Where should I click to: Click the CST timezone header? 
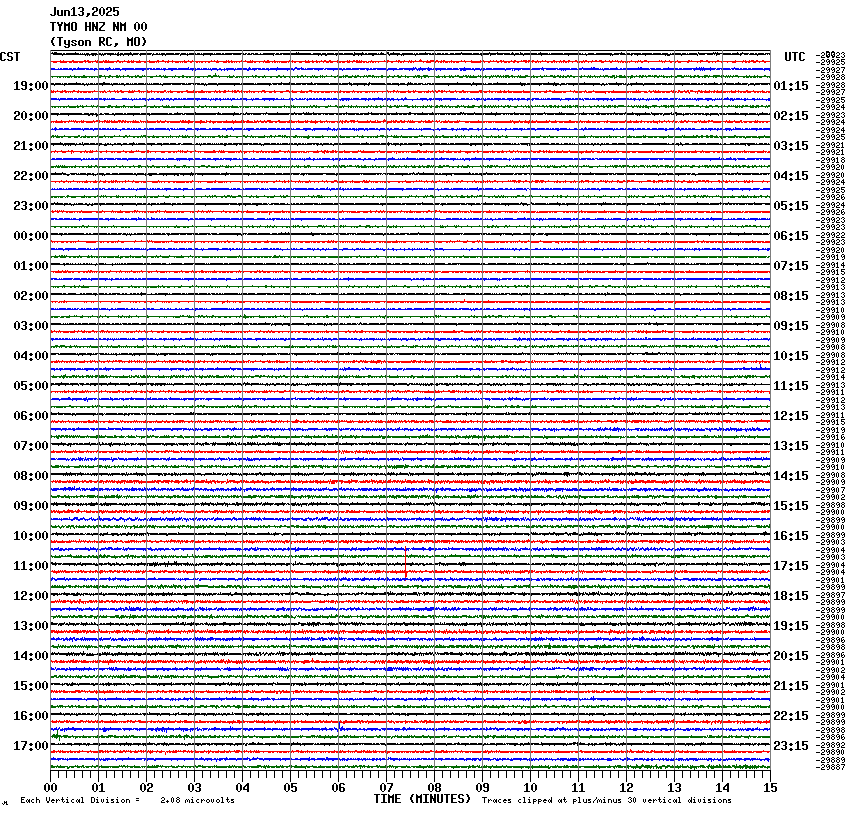[10, 57]
